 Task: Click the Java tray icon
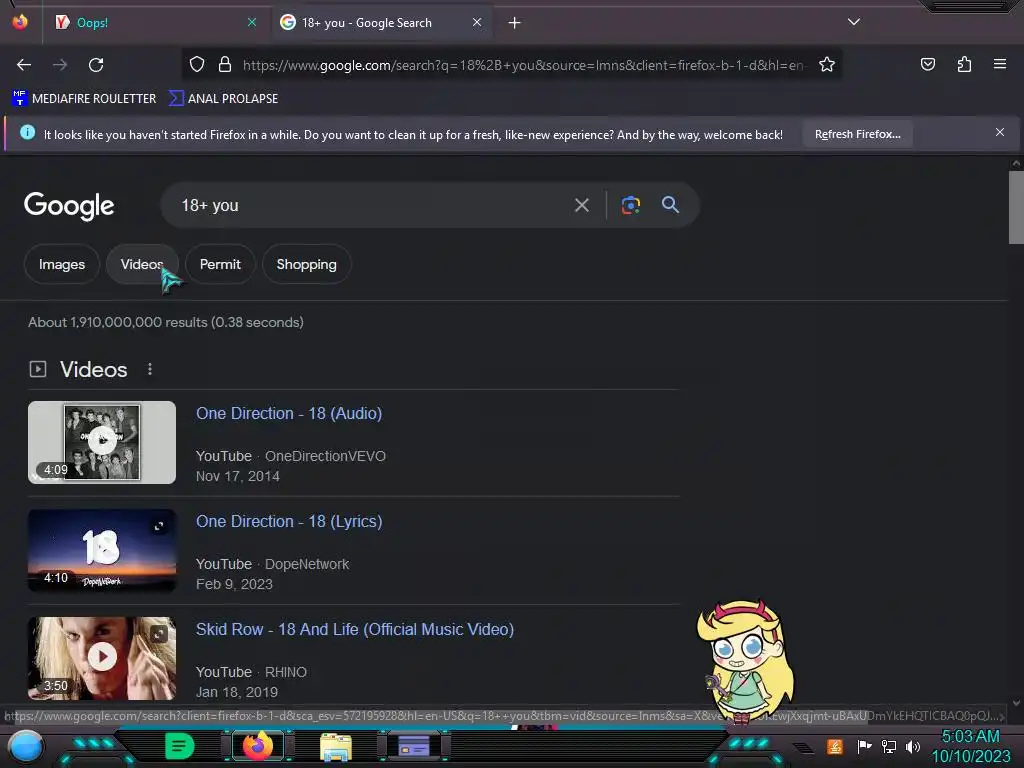tap(834, 746)
